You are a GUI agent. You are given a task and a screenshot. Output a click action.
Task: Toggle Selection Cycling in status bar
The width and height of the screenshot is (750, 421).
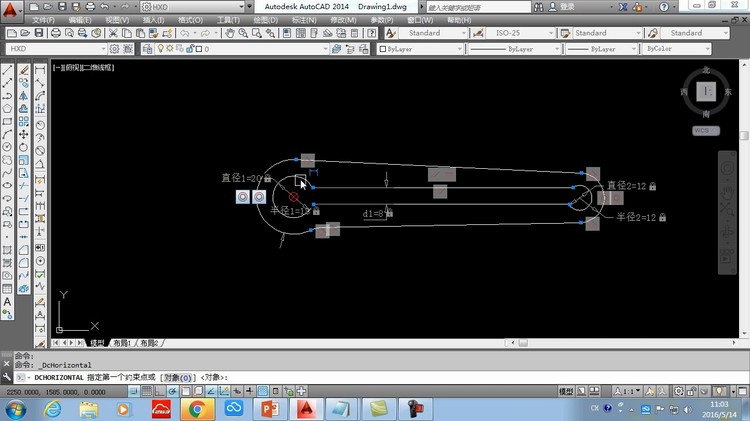(288, 391)
